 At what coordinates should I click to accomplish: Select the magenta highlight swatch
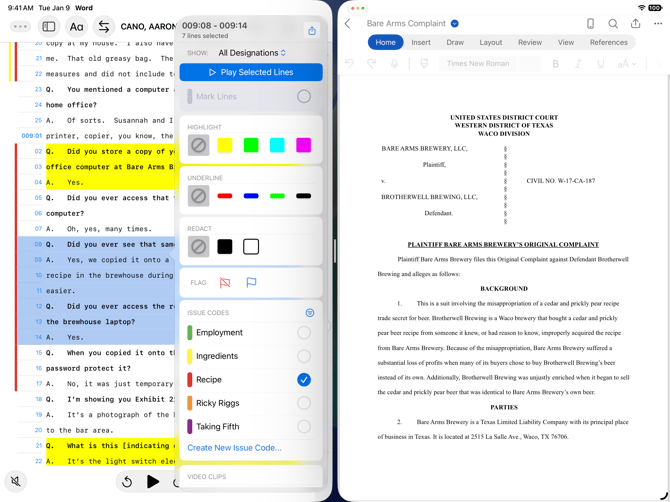(303, 145)
